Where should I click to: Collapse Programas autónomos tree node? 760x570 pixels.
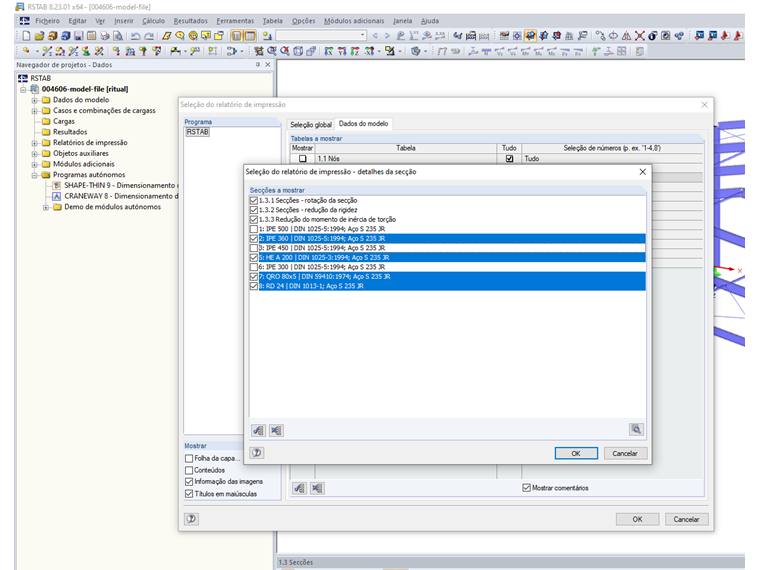(x=34, y=175)
